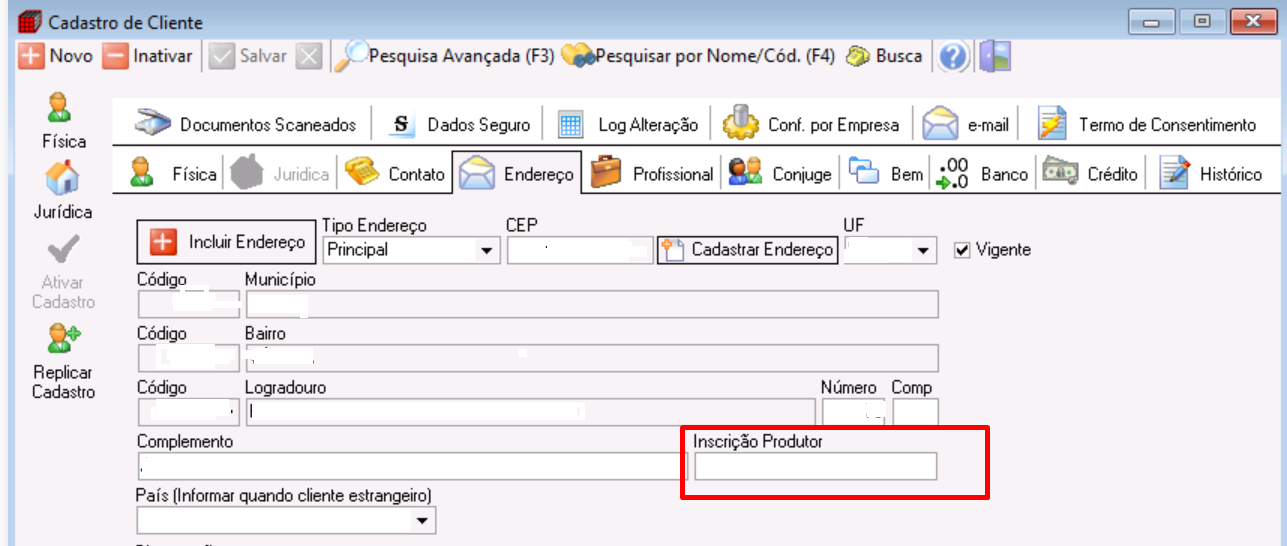Viewport: 1287px width, 546px height.
Task: Click the Código field beside Logradouro
Action: point(189,412)
